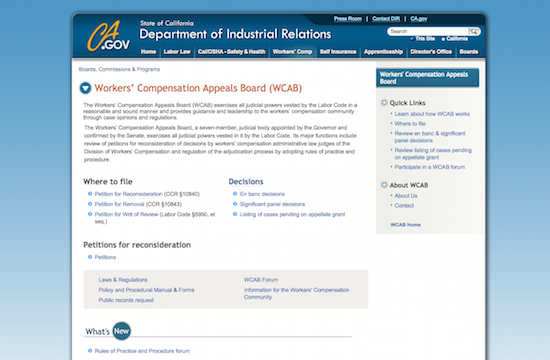The width and height of the screenshot is (550, 360).
Task: Visit the CA.gov top link
Action: tap(419, 19)
